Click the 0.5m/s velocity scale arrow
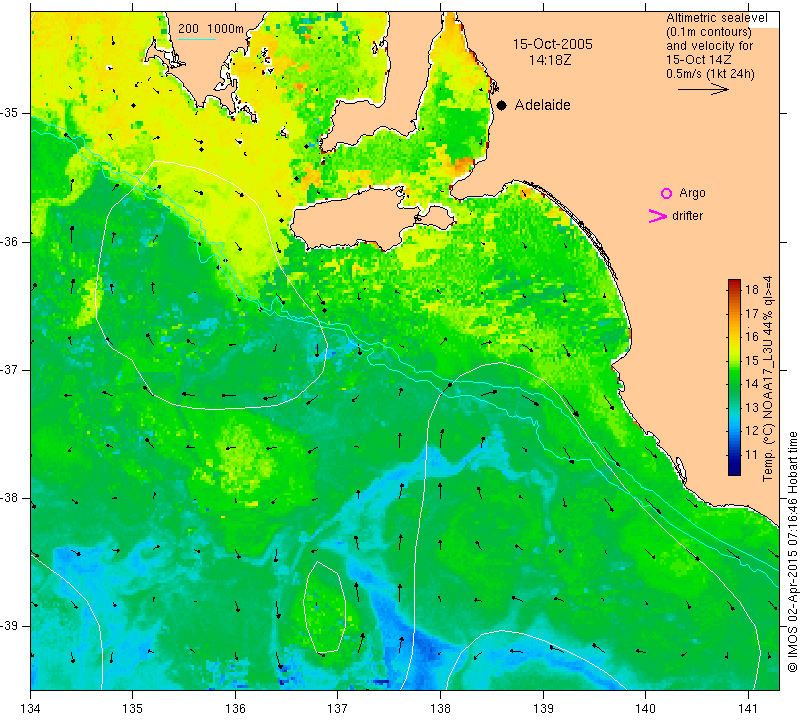 (x=703, y=89)
